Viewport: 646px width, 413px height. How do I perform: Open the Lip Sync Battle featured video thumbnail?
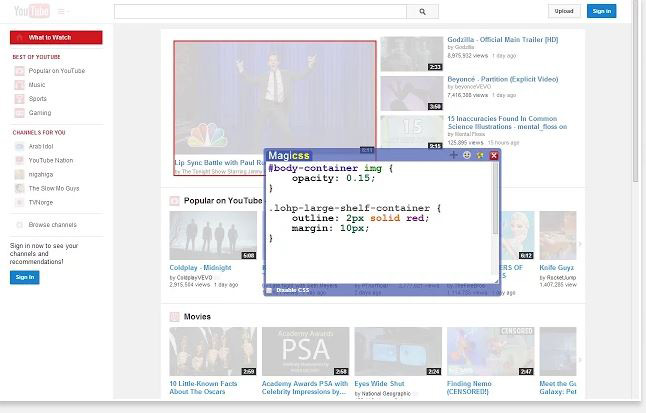(275, 98)
